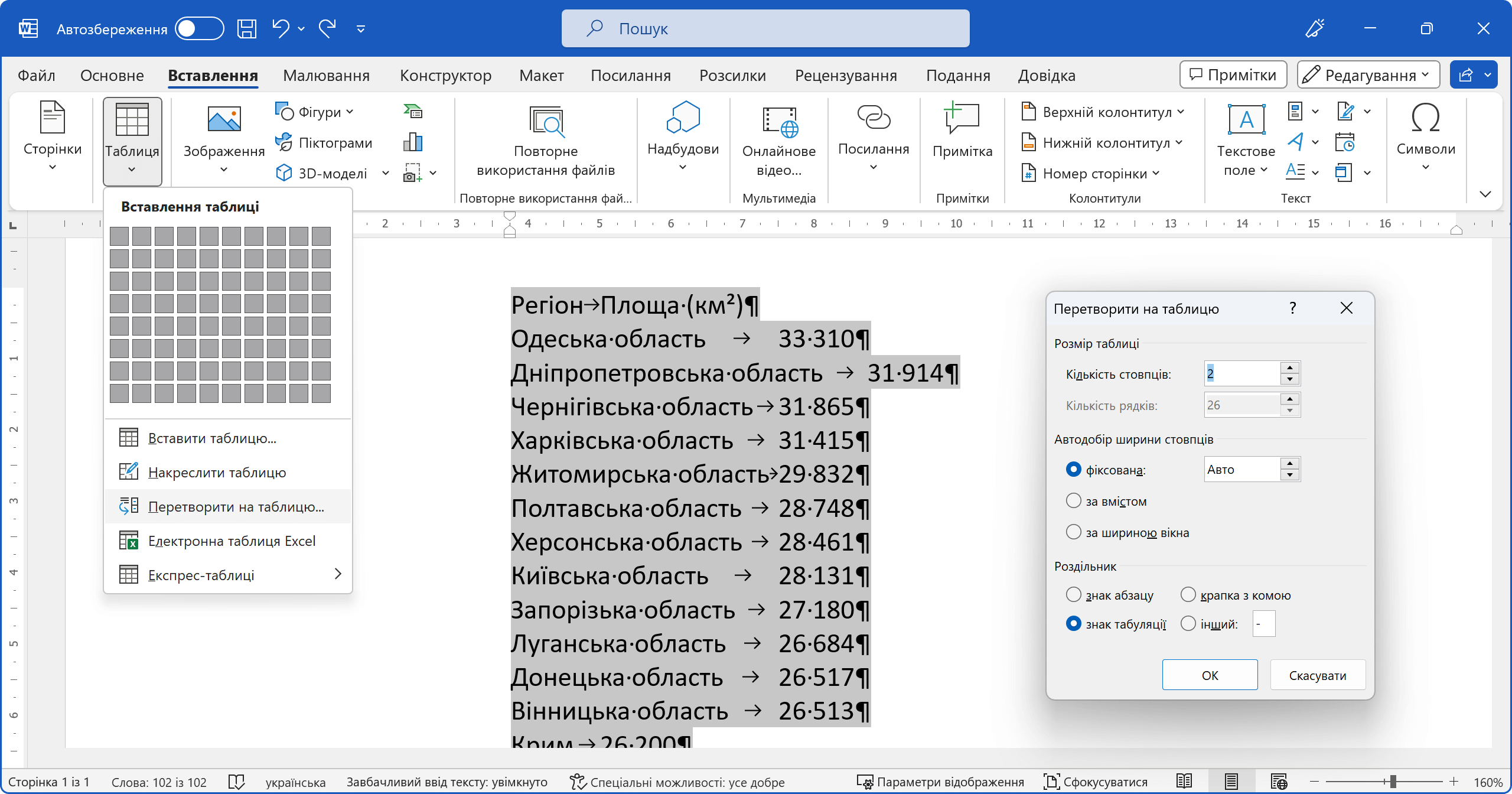
Task: Select 'знак абзацу' separator radio
Action: [1073, 595]
